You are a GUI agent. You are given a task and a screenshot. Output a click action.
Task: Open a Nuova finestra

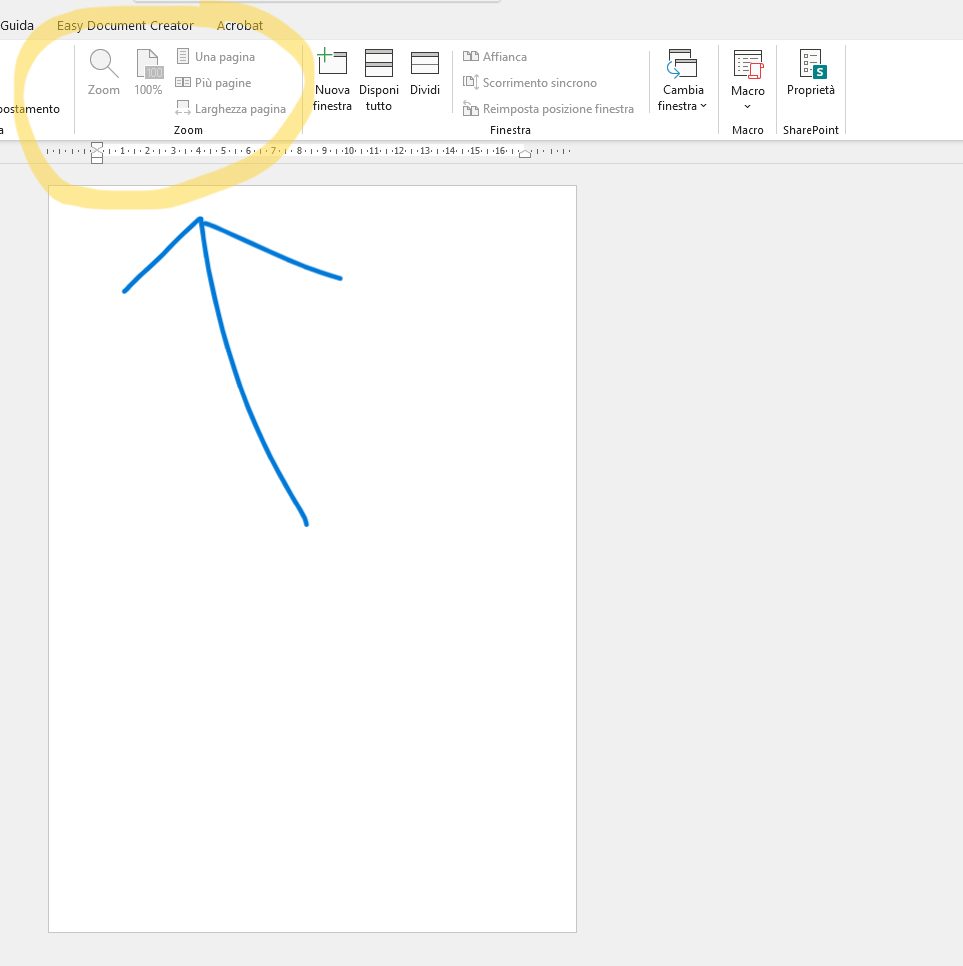[x=332, y=80]
